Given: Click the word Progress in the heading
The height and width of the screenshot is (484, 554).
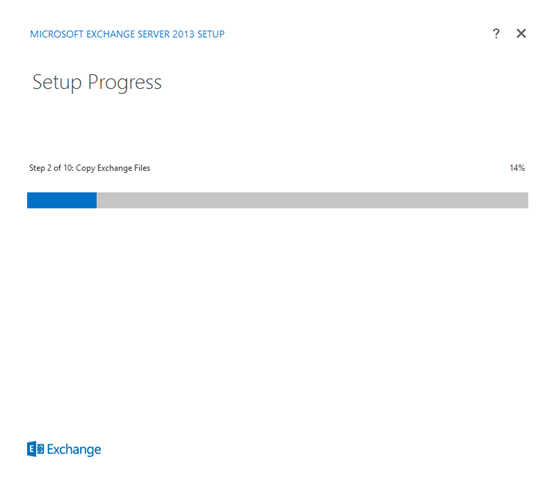Looking at the screenshot, I should 125,83.
